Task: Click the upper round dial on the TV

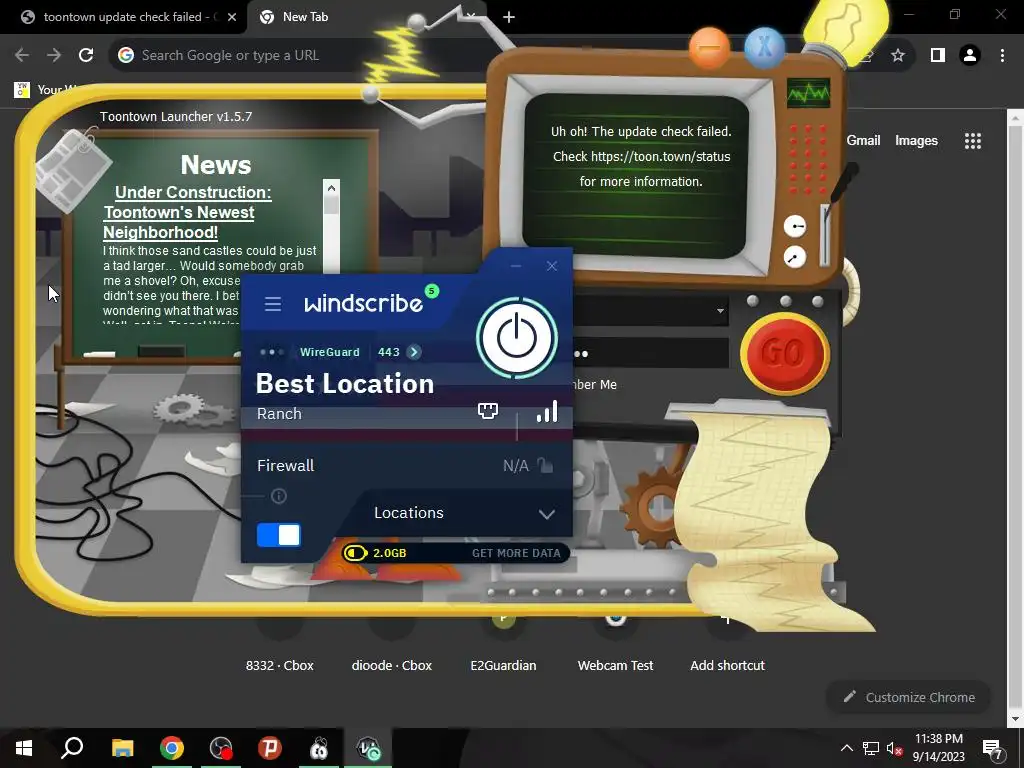Action: click(795, 227)
